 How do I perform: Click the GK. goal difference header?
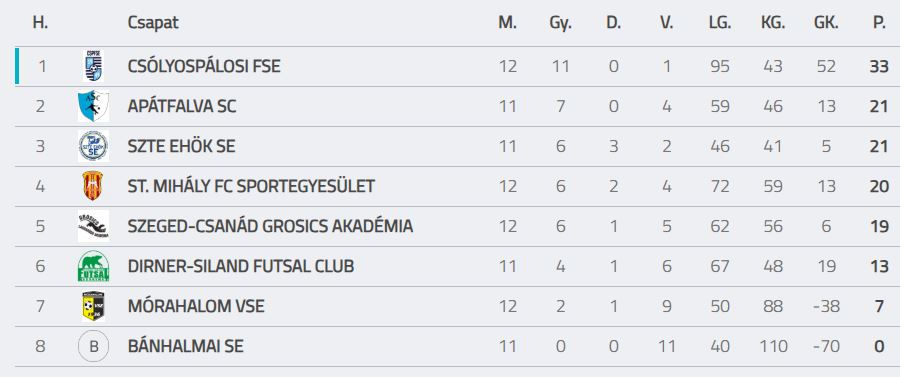(x=826, y=24)
